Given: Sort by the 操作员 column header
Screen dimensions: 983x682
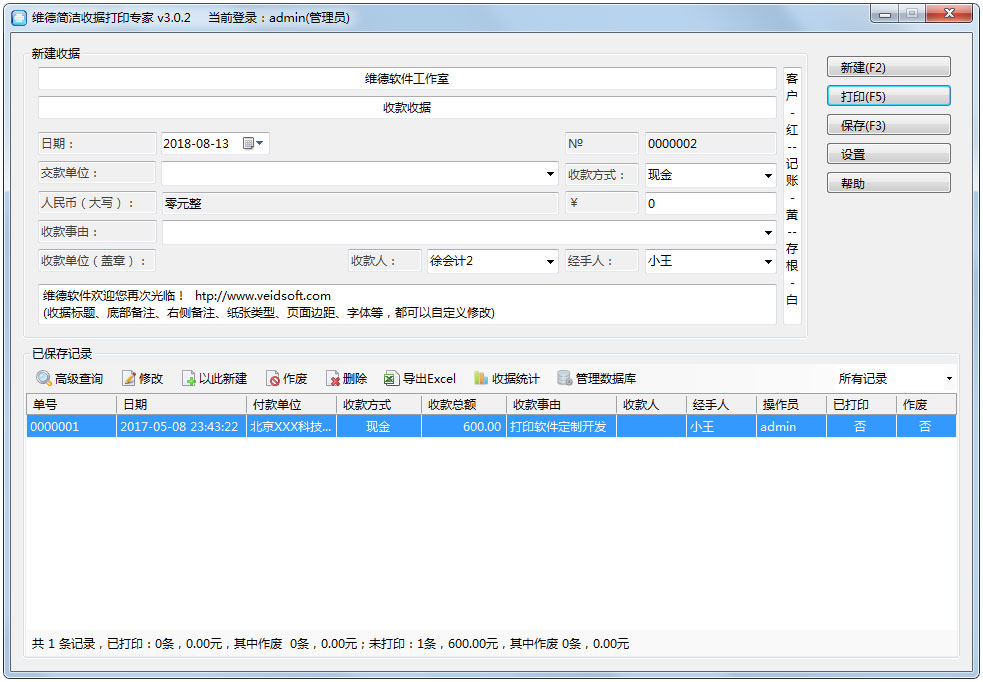Looking at the screenshot, I should (x=791, y=405).
